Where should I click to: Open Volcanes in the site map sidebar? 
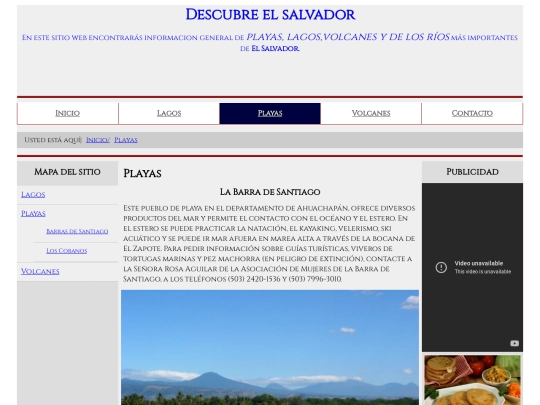[x=40, y=271]
